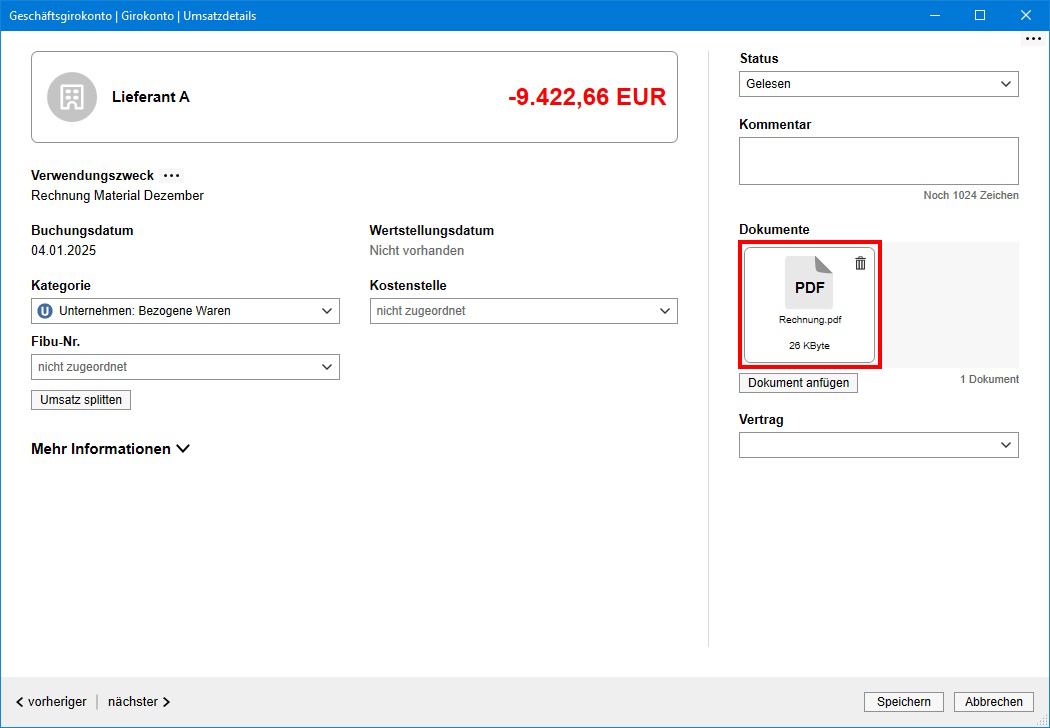Minimize the Umsatzdetails window
This screenshot has width=1050, height=728.
click(933, 15)
